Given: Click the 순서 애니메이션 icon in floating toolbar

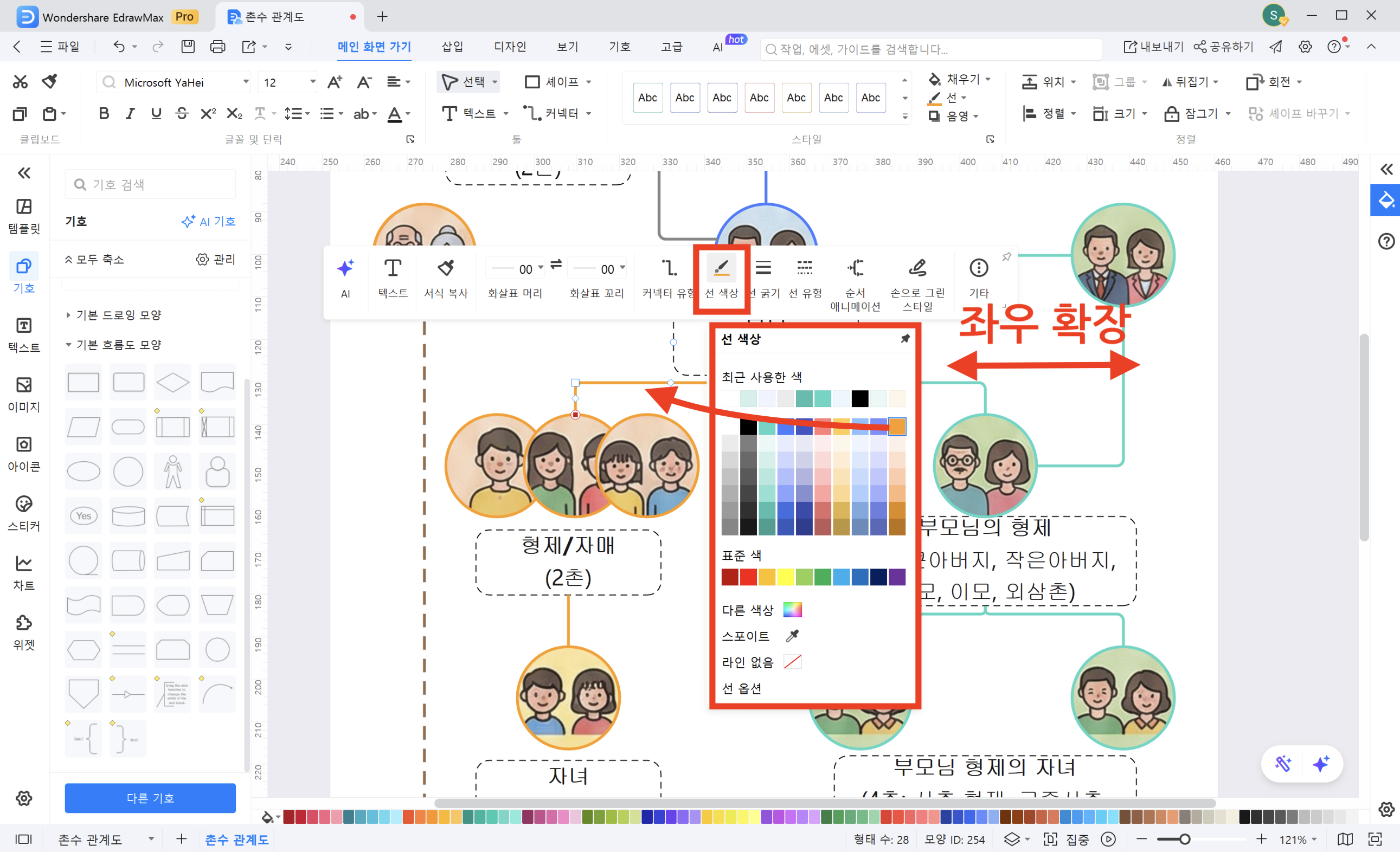Looking at the screenshot, I should [855, 268].
